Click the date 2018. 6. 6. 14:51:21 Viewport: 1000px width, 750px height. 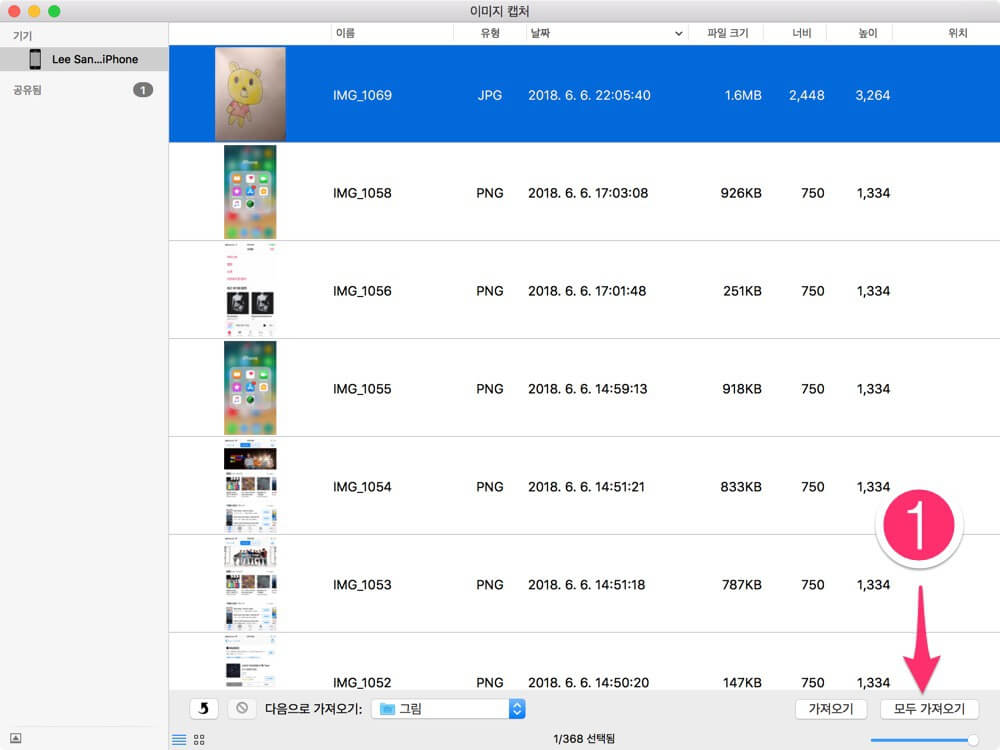pos(586,487)
